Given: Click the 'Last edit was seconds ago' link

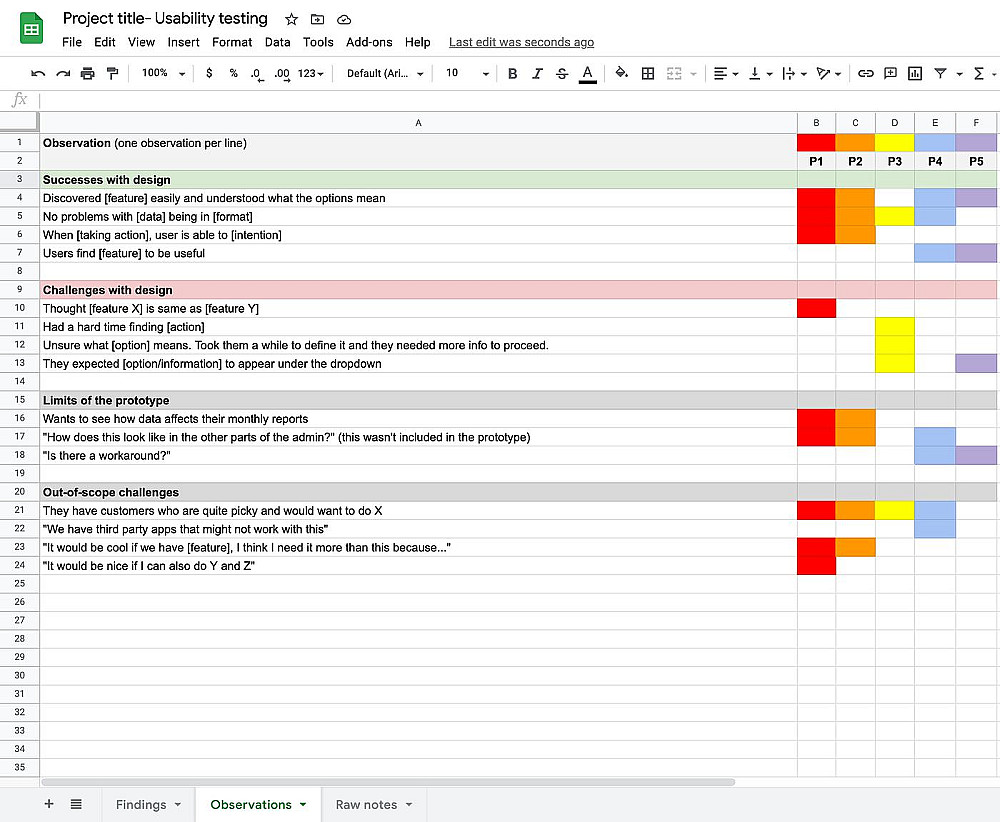Looking at the screenshot, I should pos(521,42).
